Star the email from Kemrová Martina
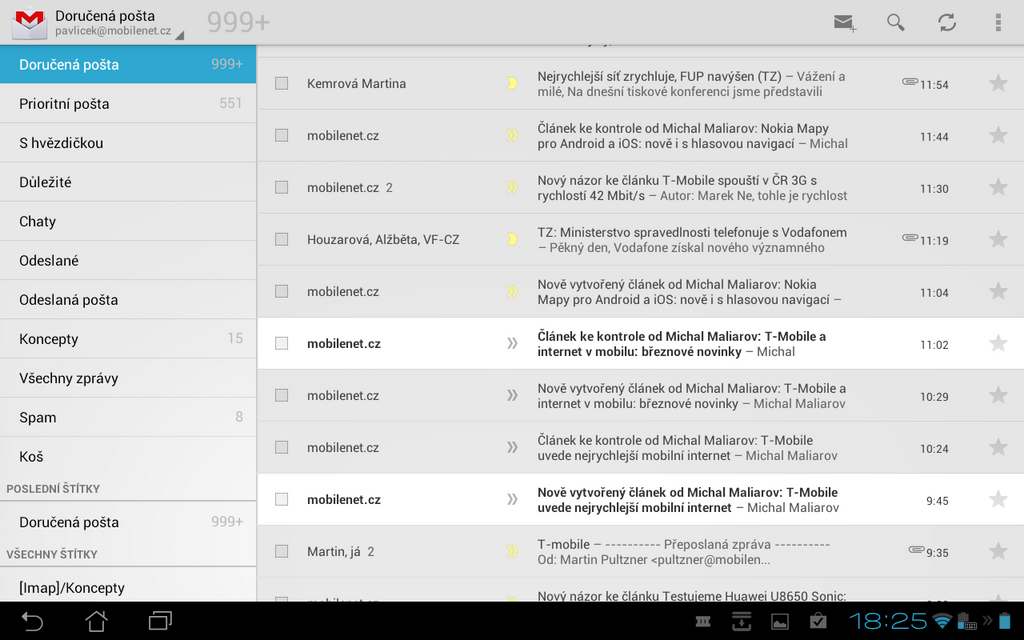 pyautogui.click(x=998, y=84)
